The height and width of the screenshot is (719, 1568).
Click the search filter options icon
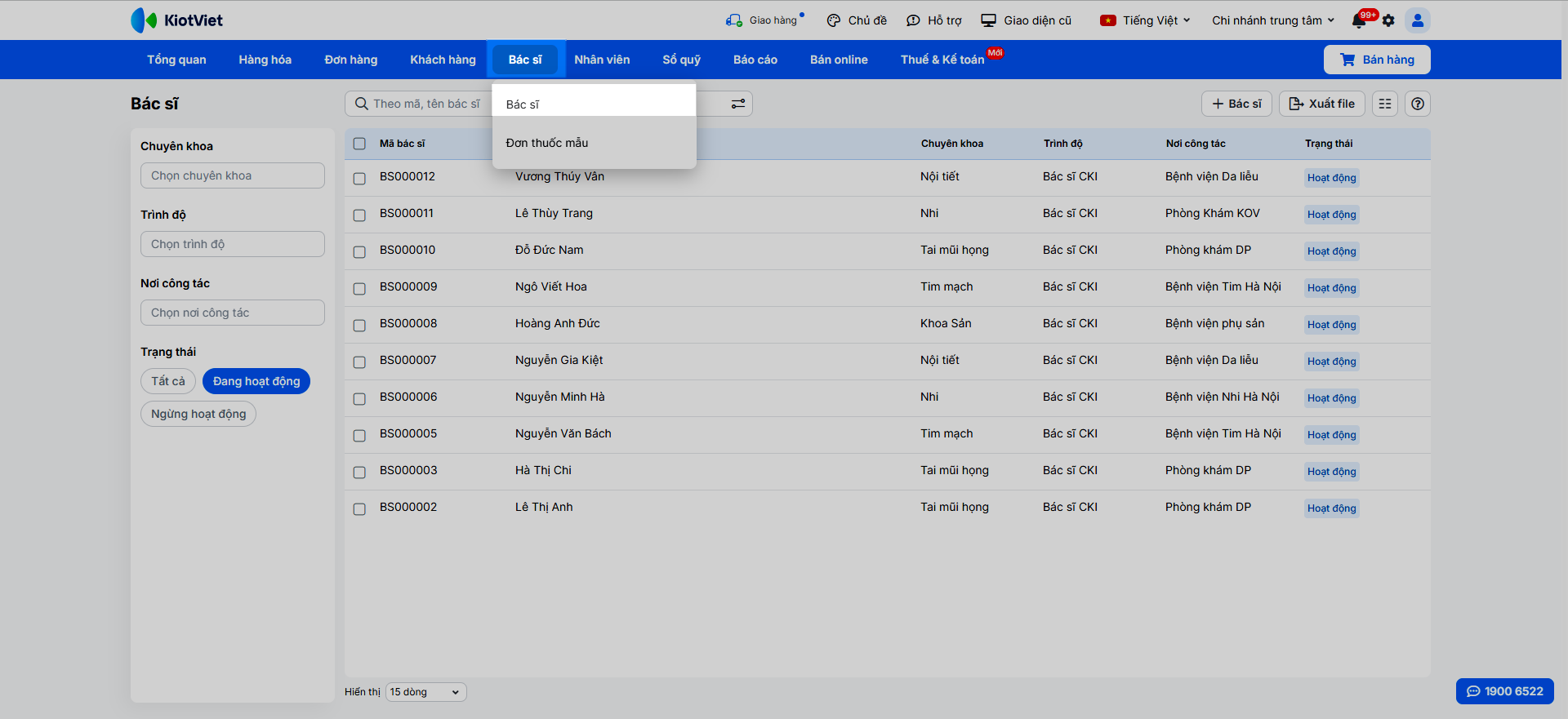737,104
